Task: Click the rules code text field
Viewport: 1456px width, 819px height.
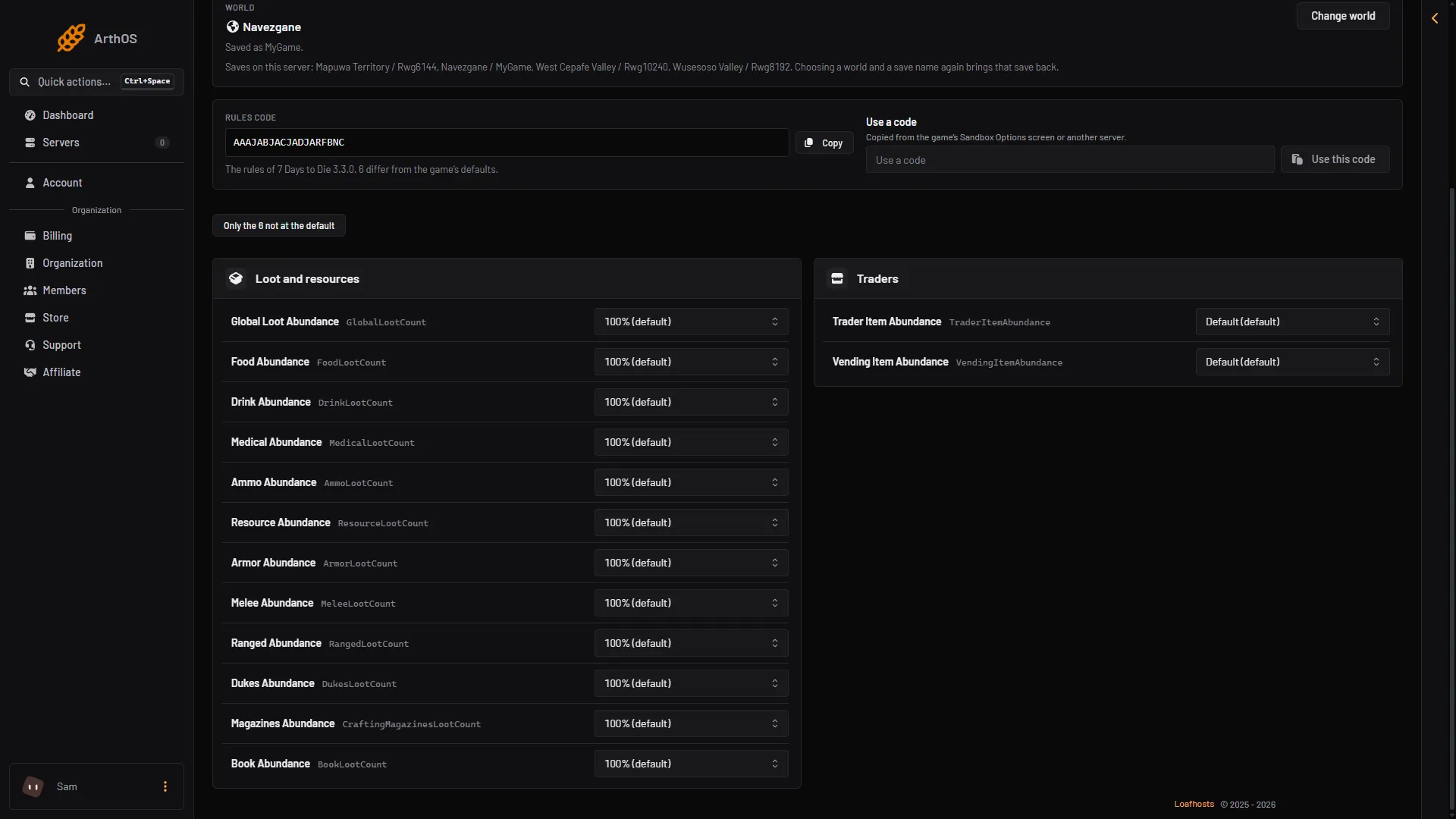Action: (507, 143)
